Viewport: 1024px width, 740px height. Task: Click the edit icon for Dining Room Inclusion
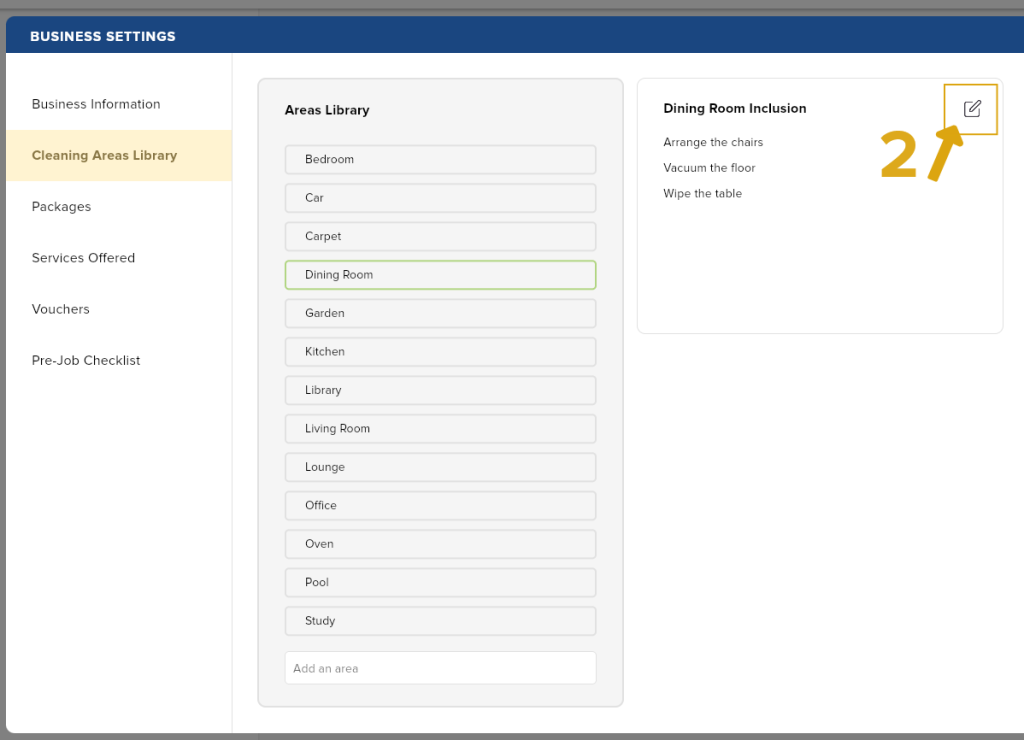(972, 108)
